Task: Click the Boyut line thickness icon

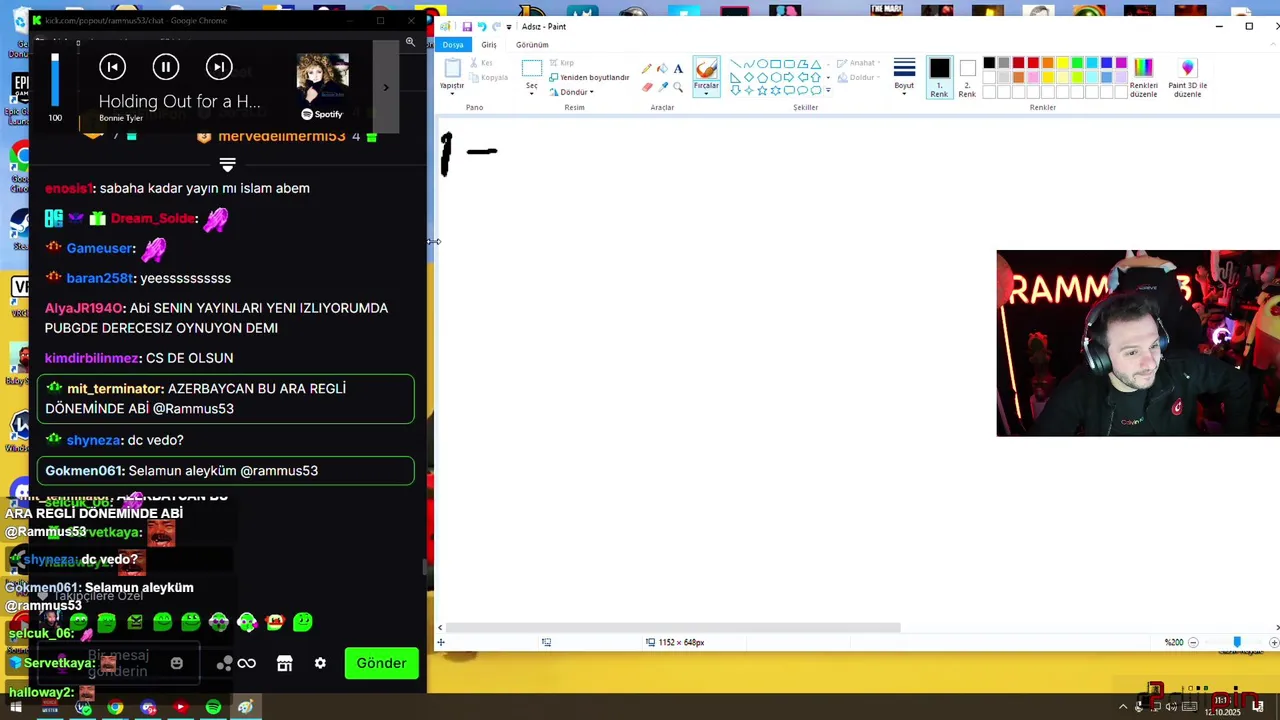Action: (904, 67)
